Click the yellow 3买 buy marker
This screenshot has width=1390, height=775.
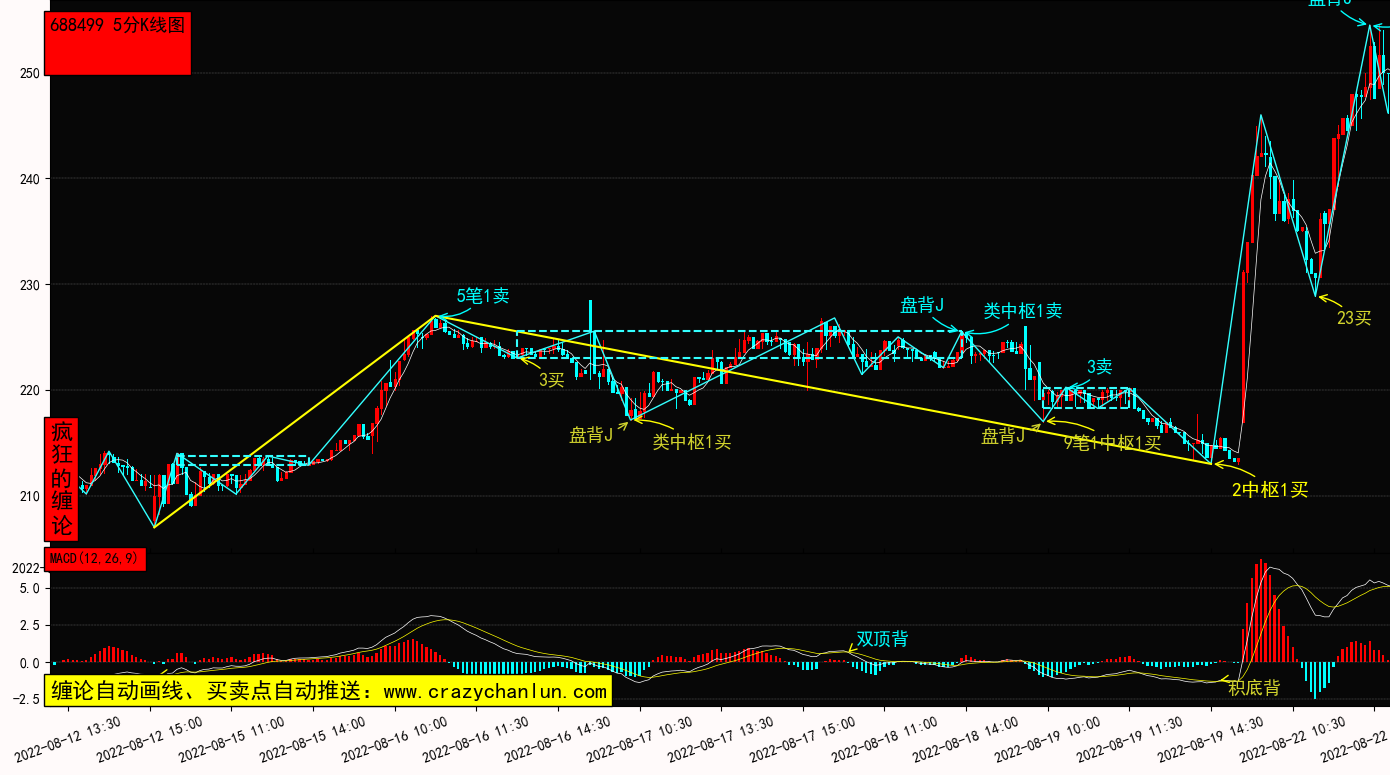pos(552,379)
